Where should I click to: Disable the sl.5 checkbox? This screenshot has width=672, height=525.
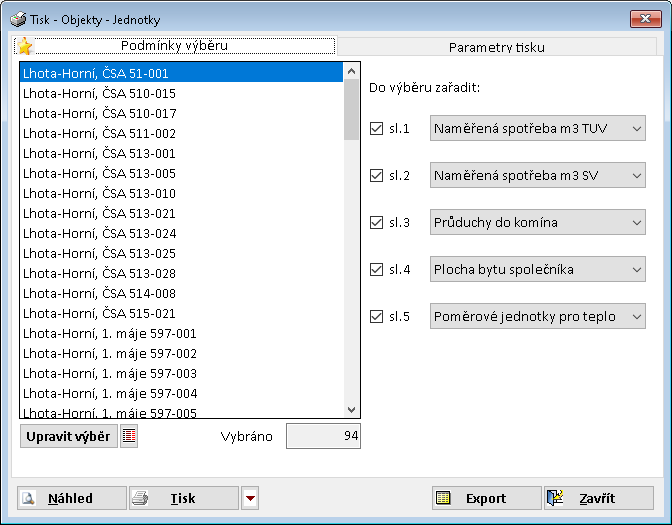[x=377, y=317]
